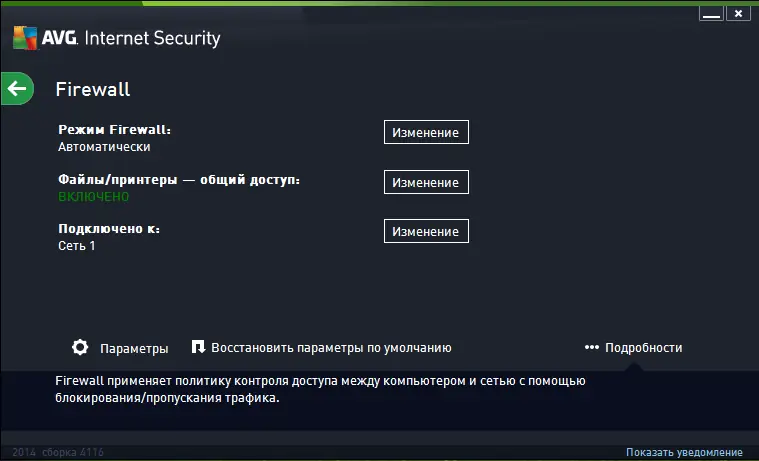This screenshot has height=461, width=759.
Task: Click the Firewall description text in details
Action: (x=318, y=389)
